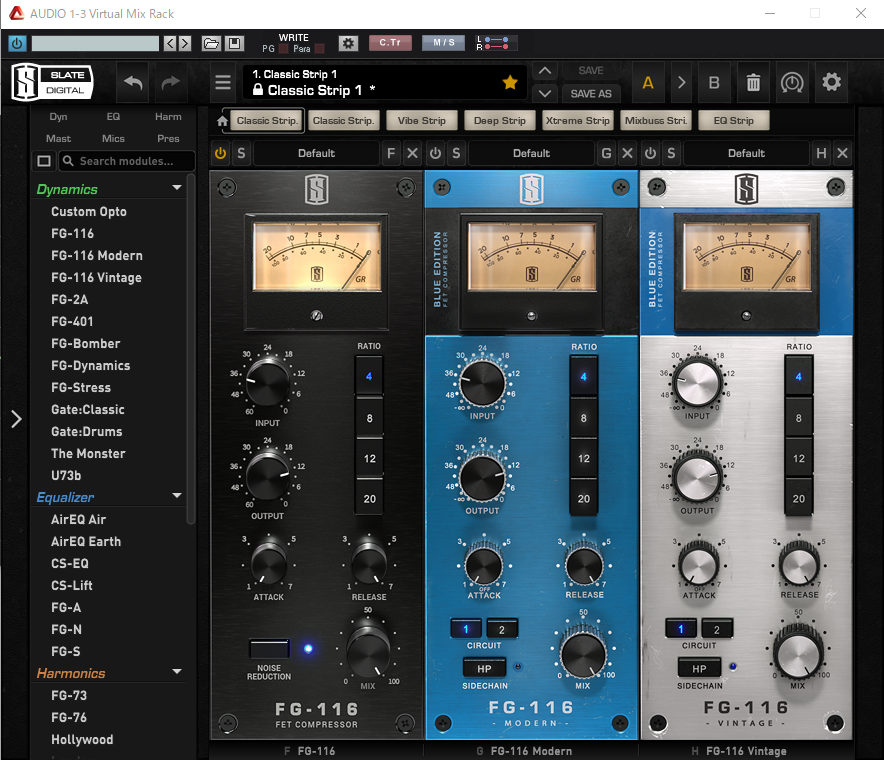This screenshot has width=884, height=760.
Task: Remove module H with X
Action: 842,153
